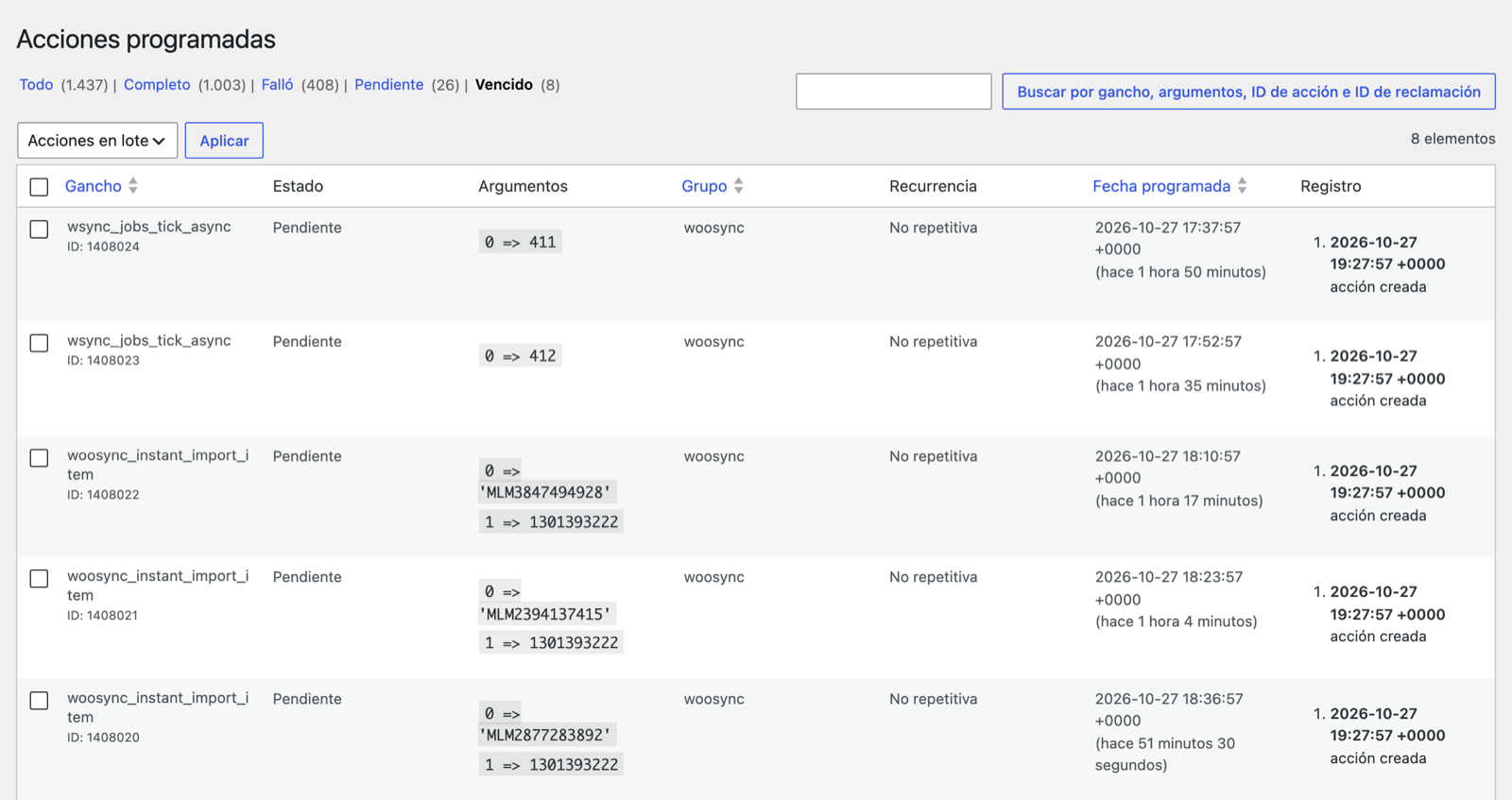
Task: Click the Fecha programada header link
Action: pos(1161,186)
